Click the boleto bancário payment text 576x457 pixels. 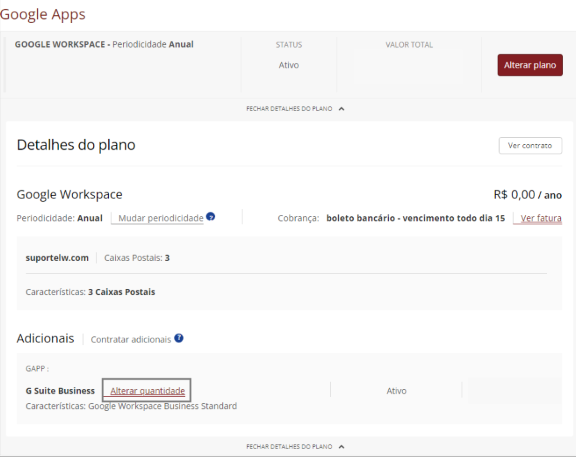click(415, 218)
